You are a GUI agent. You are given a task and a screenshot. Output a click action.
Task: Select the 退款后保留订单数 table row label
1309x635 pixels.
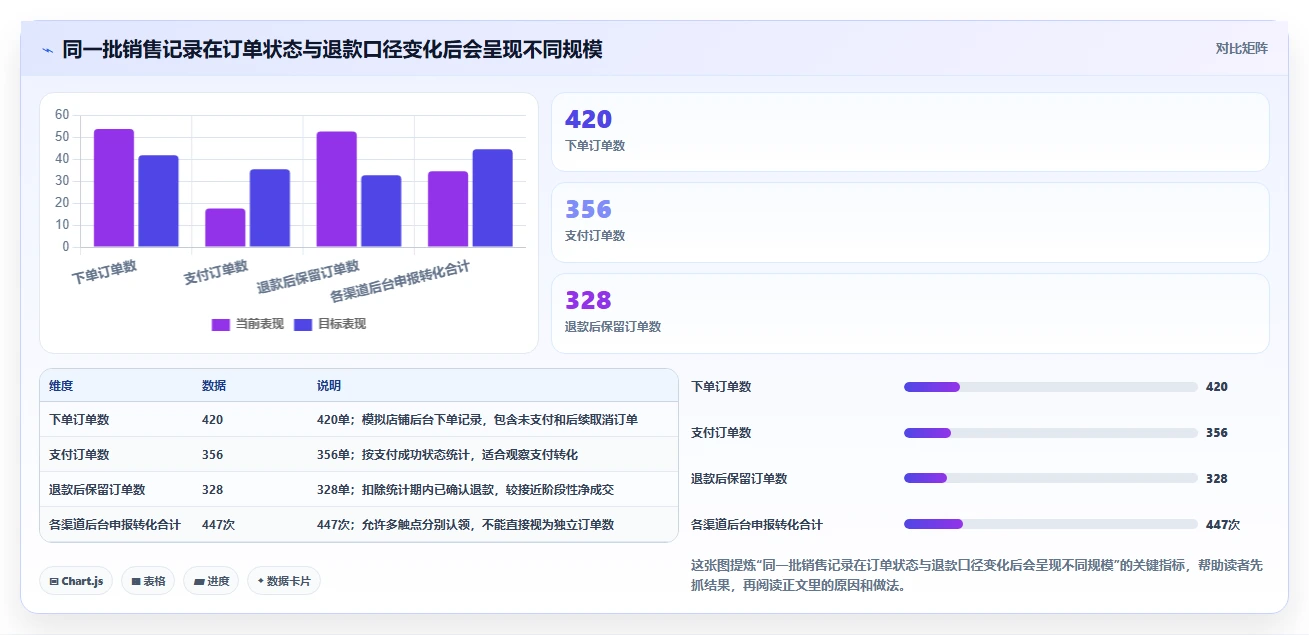coord(97,490)
